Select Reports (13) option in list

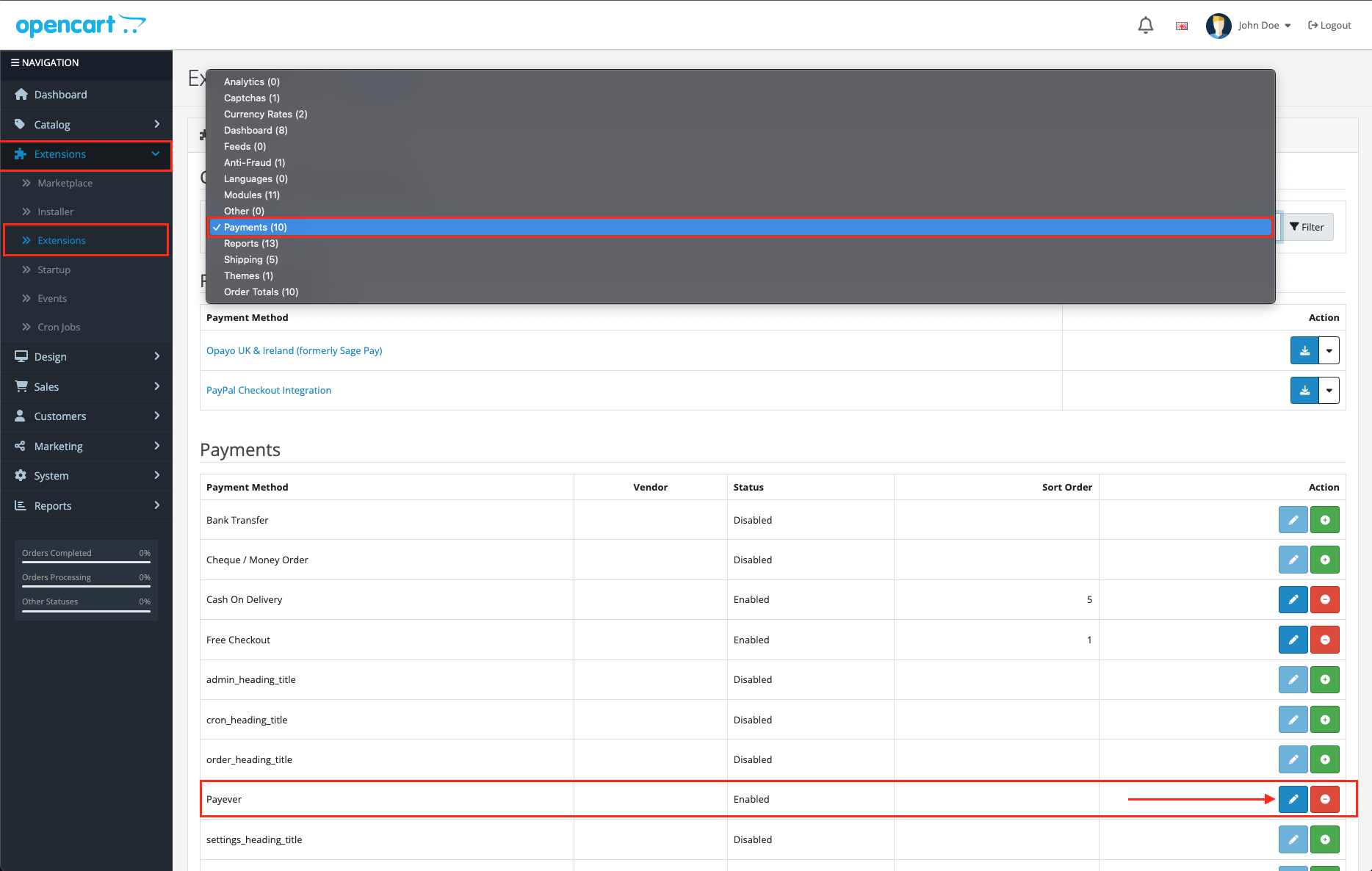tap(740, 243)
